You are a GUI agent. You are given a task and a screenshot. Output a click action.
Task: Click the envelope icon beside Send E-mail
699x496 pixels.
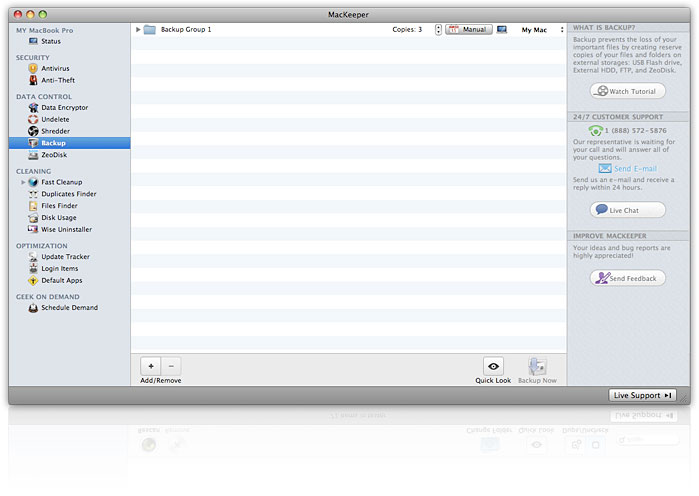[x=605, y=168]
